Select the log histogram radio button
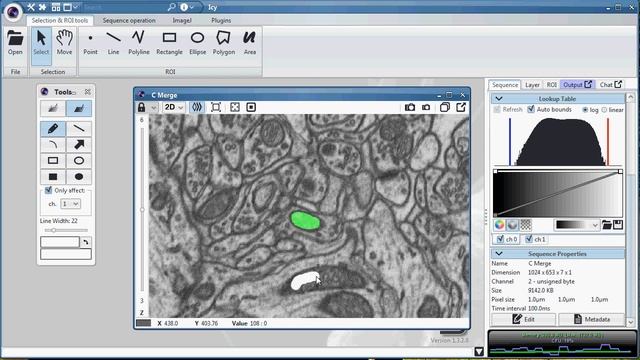This screenshot has height=360, width=640. (x=585, y=110)
